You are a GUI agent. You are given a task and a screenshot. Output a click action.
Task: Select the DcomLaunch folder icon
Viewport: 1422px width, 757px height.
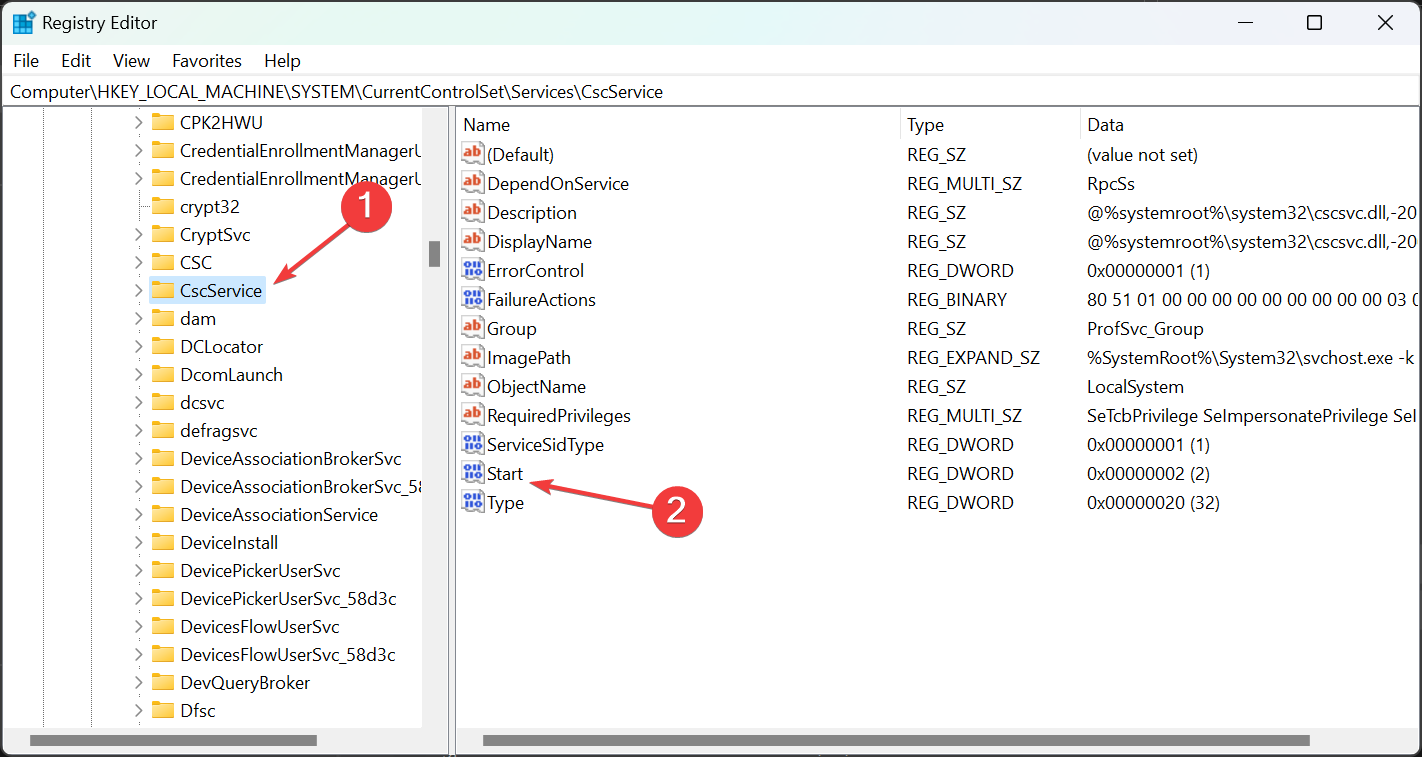tap(163, 374)
